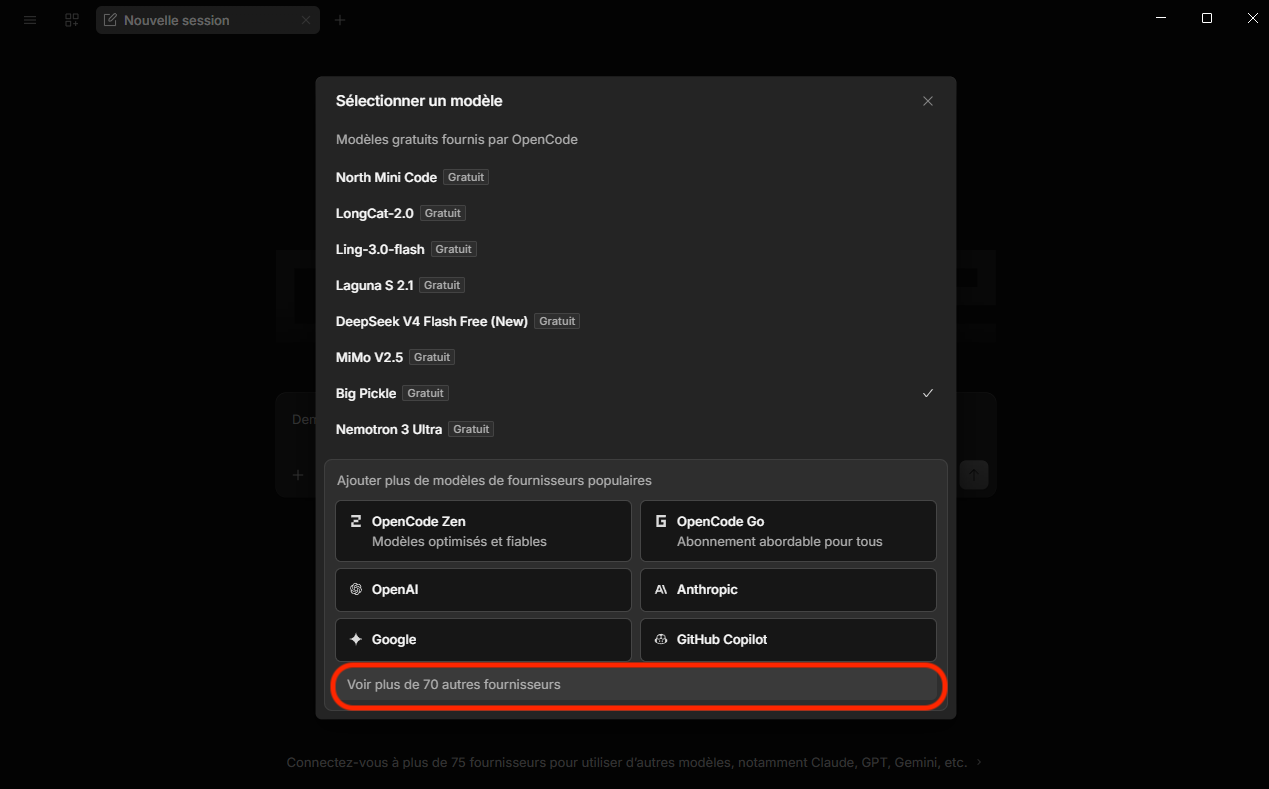The image size is (1269, 789).
Task: Click the Anthropic logo icon
Action: (x=661, y=590)
